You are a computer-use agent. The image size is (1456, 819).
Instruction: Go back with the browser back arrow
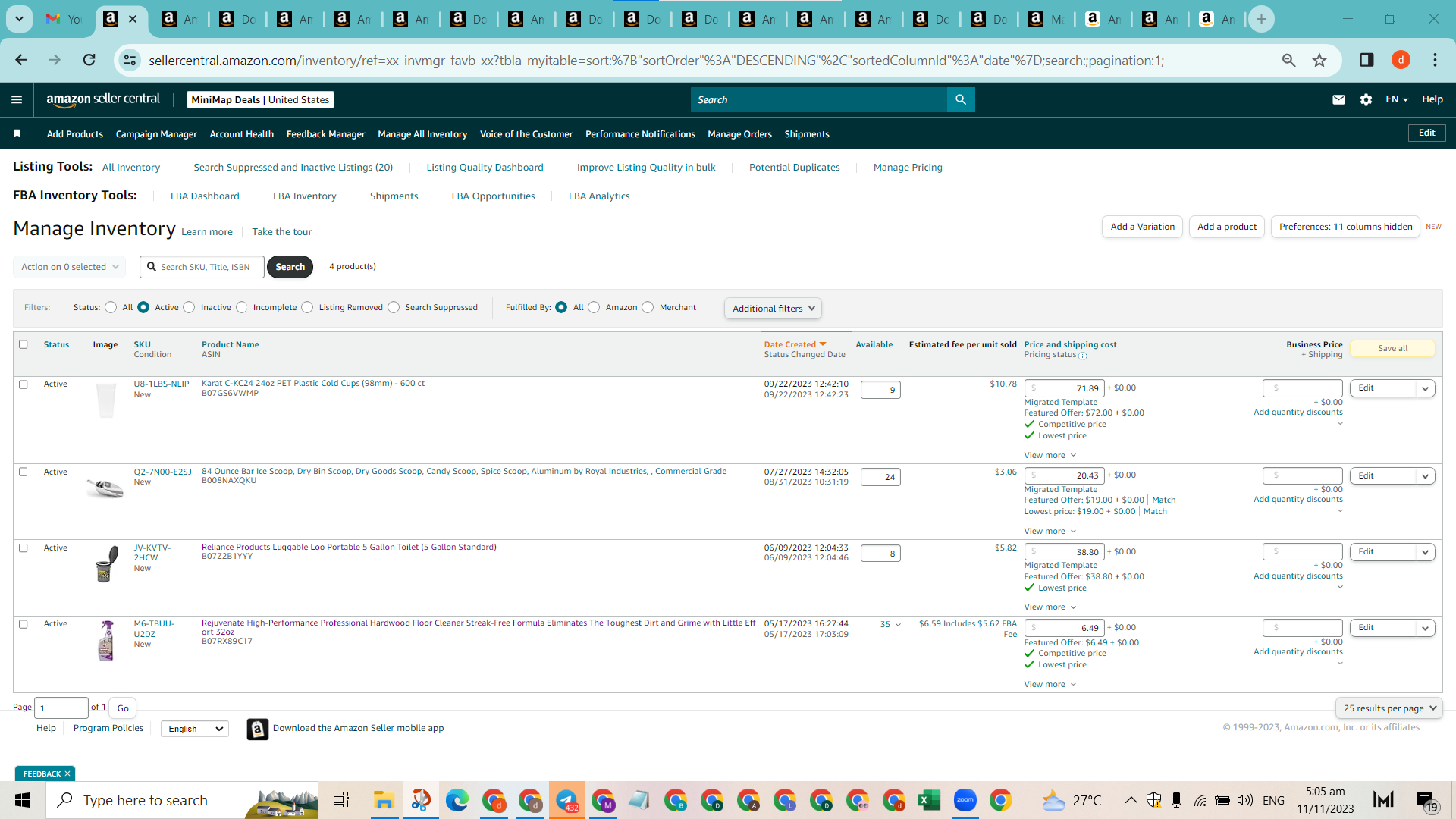[x=21, y=60]
